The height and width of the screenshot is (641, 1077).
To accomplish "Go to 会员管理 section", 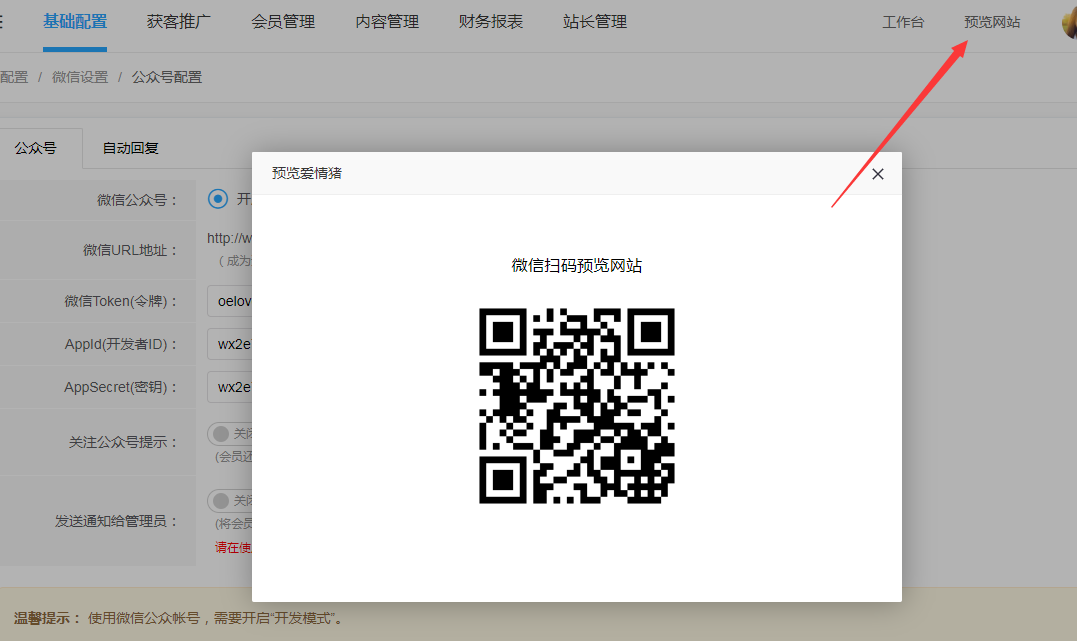I will (x=283, y=22).
